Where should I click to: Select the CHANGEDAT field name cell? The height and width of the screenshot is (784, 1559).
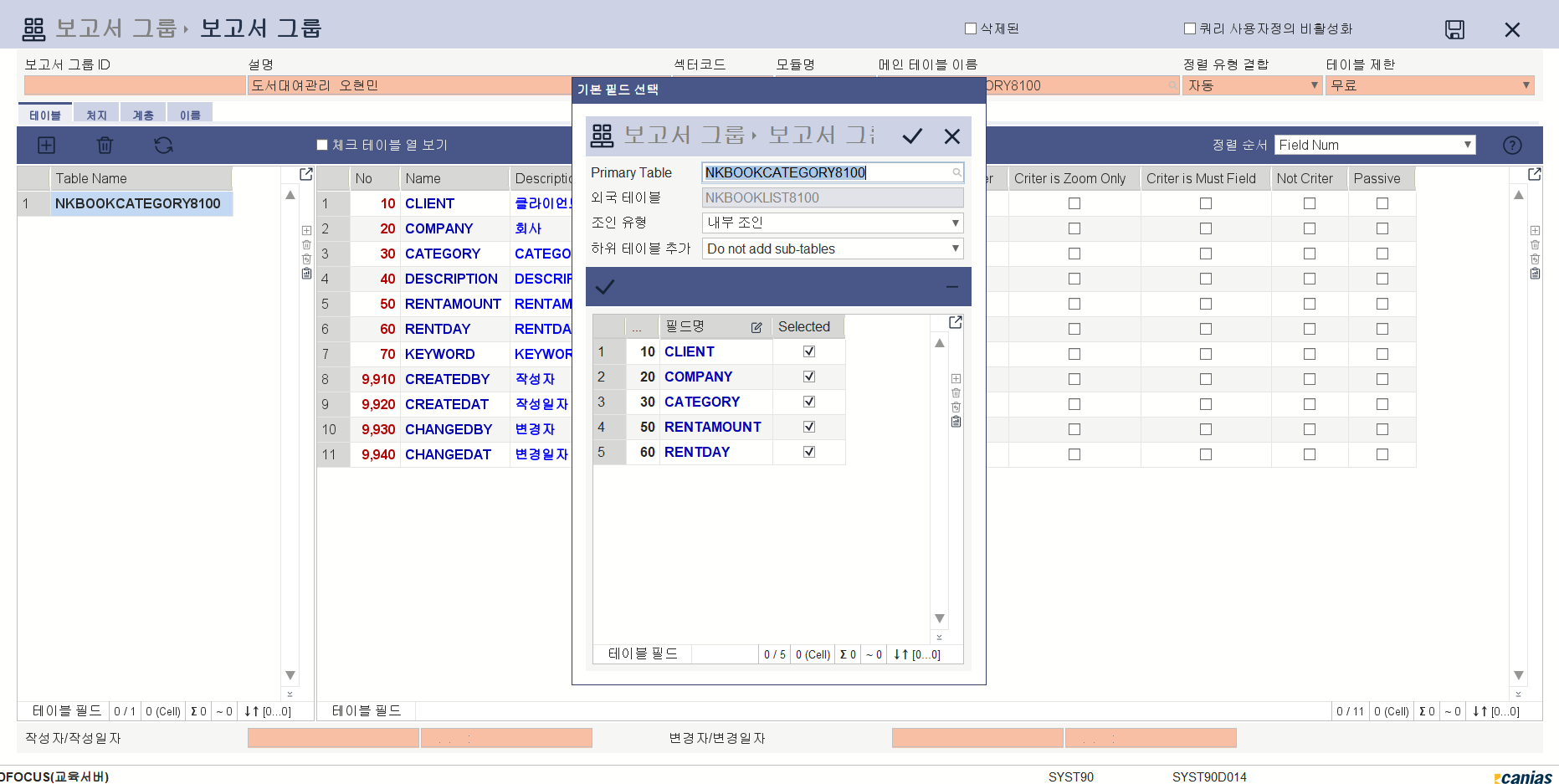(454, 454)
